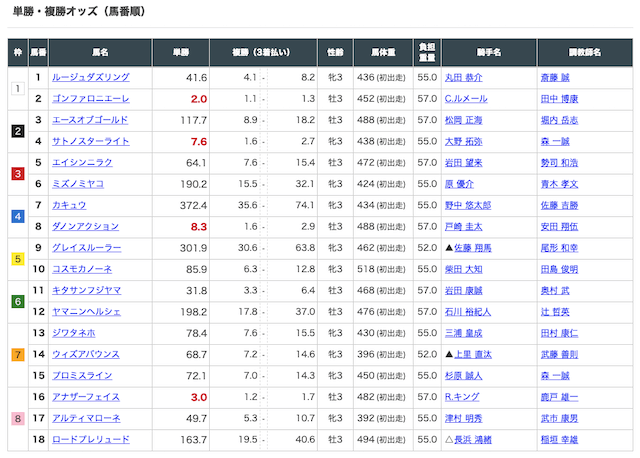640x458 pixels.
Task: Click the orange frame number 7 badge
Action: point(17,354)
